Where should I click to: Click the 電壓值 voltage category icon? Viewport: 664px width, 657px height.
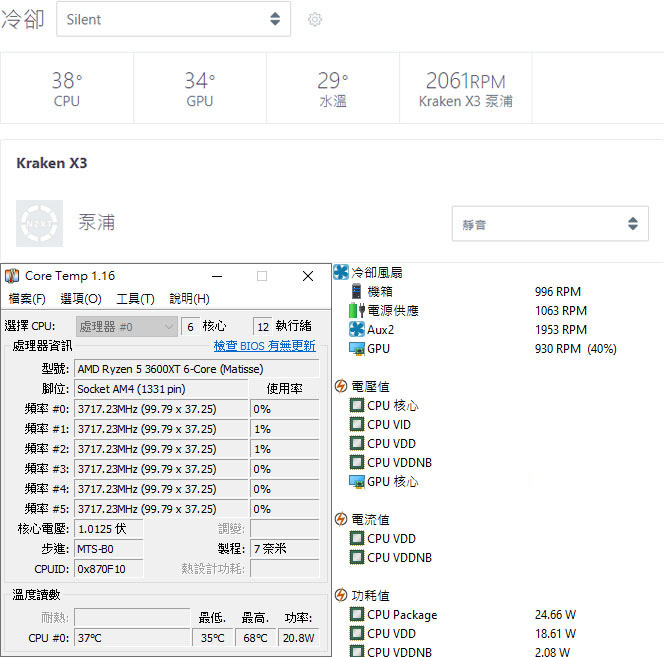[x=341, y=386]
